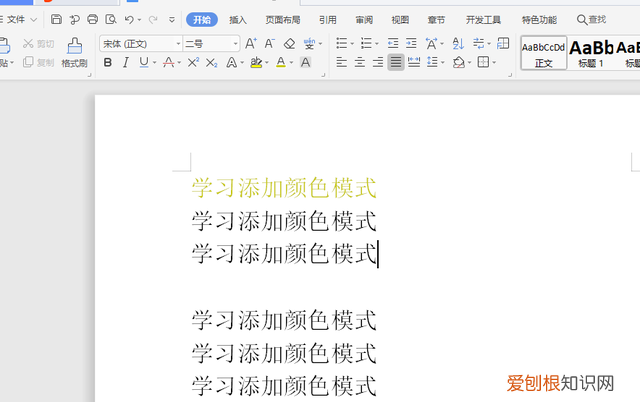Decrease font size with A- icon

[269, 43]
